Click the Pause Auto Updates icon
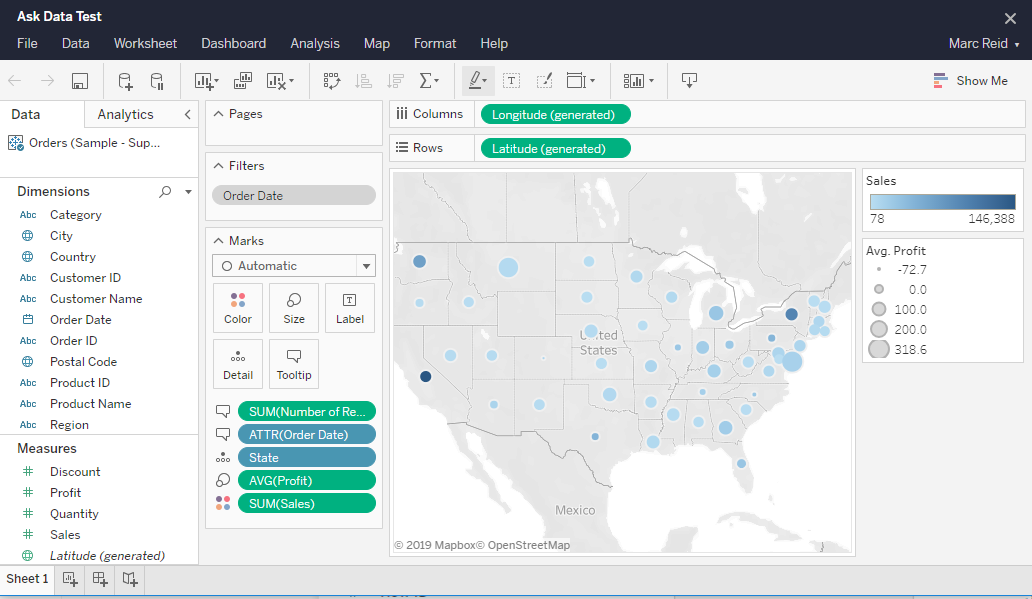 tap(157, 81)
